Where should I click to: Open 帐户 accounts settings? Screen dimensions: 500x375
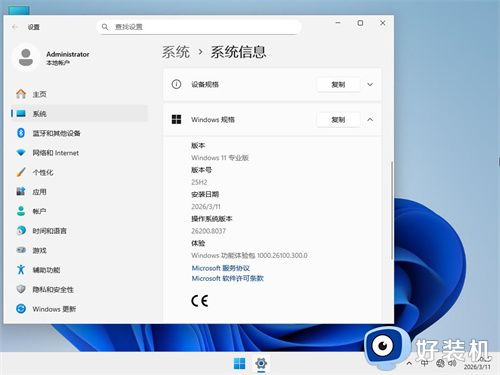(79, 211)
